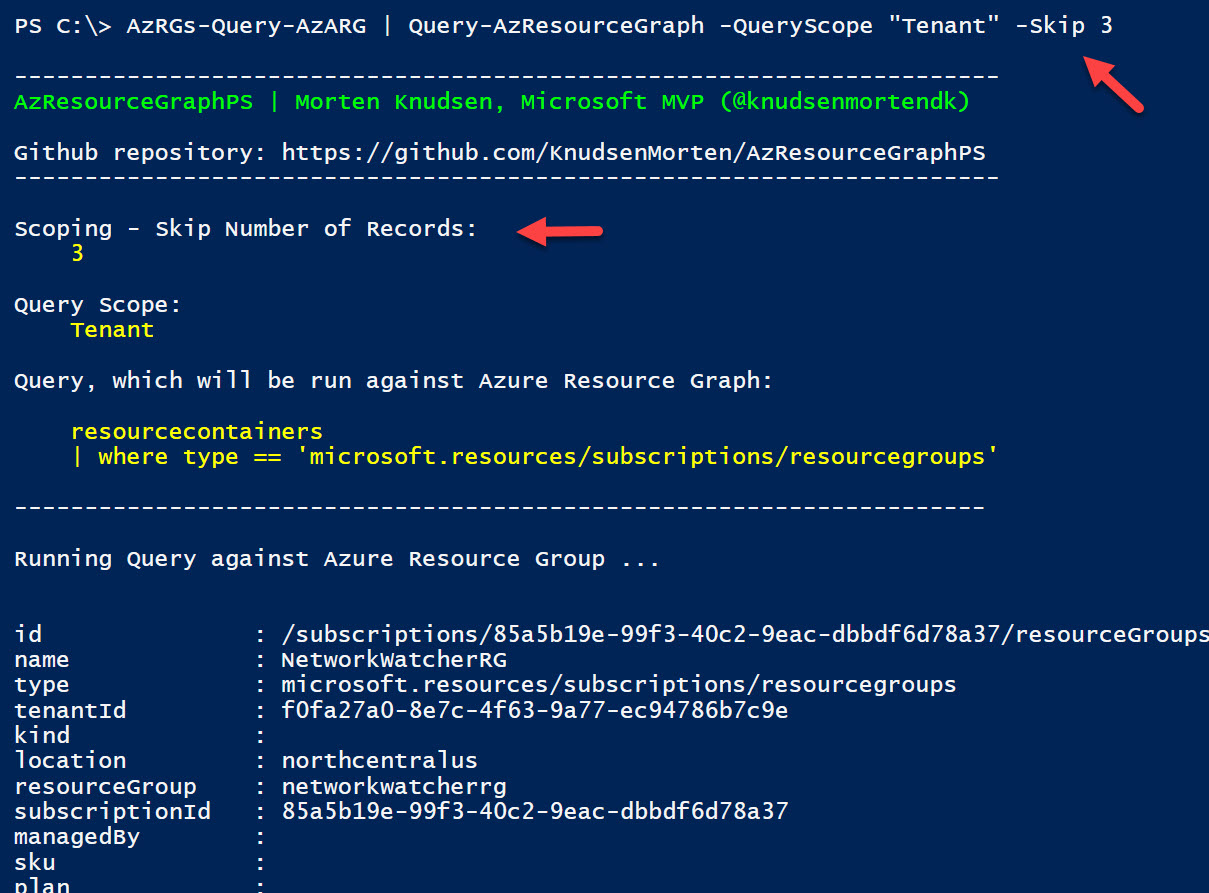Click the resourceGroup value 'networkwatcherrg'
Image resolution: width=1209 pixels, height=893 pixels.
394,787
